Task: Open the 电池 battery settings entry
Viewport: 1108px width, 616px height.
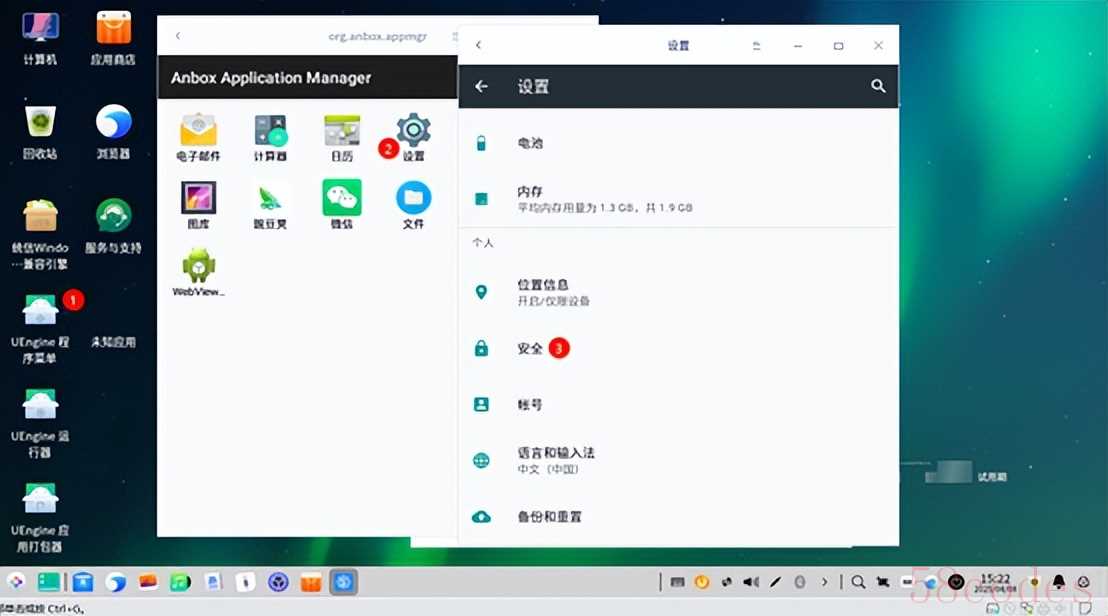Action: click(678, 143)
